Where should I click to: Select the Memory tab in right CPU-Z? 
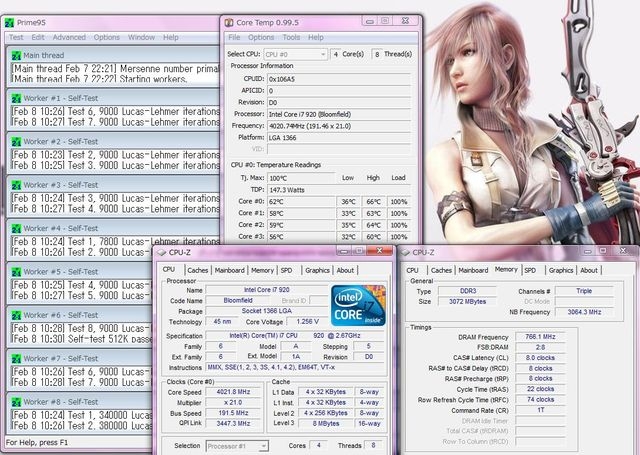(506, 269)
